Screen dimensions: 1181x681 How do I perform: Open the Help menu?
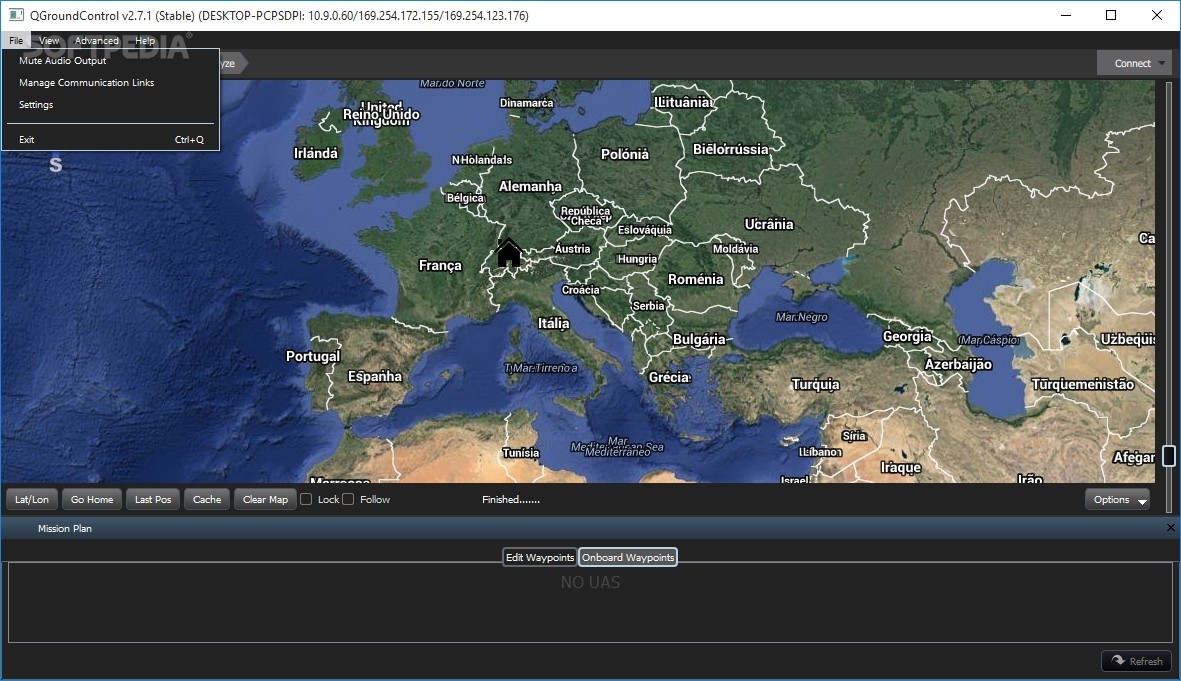click(145, 41)
